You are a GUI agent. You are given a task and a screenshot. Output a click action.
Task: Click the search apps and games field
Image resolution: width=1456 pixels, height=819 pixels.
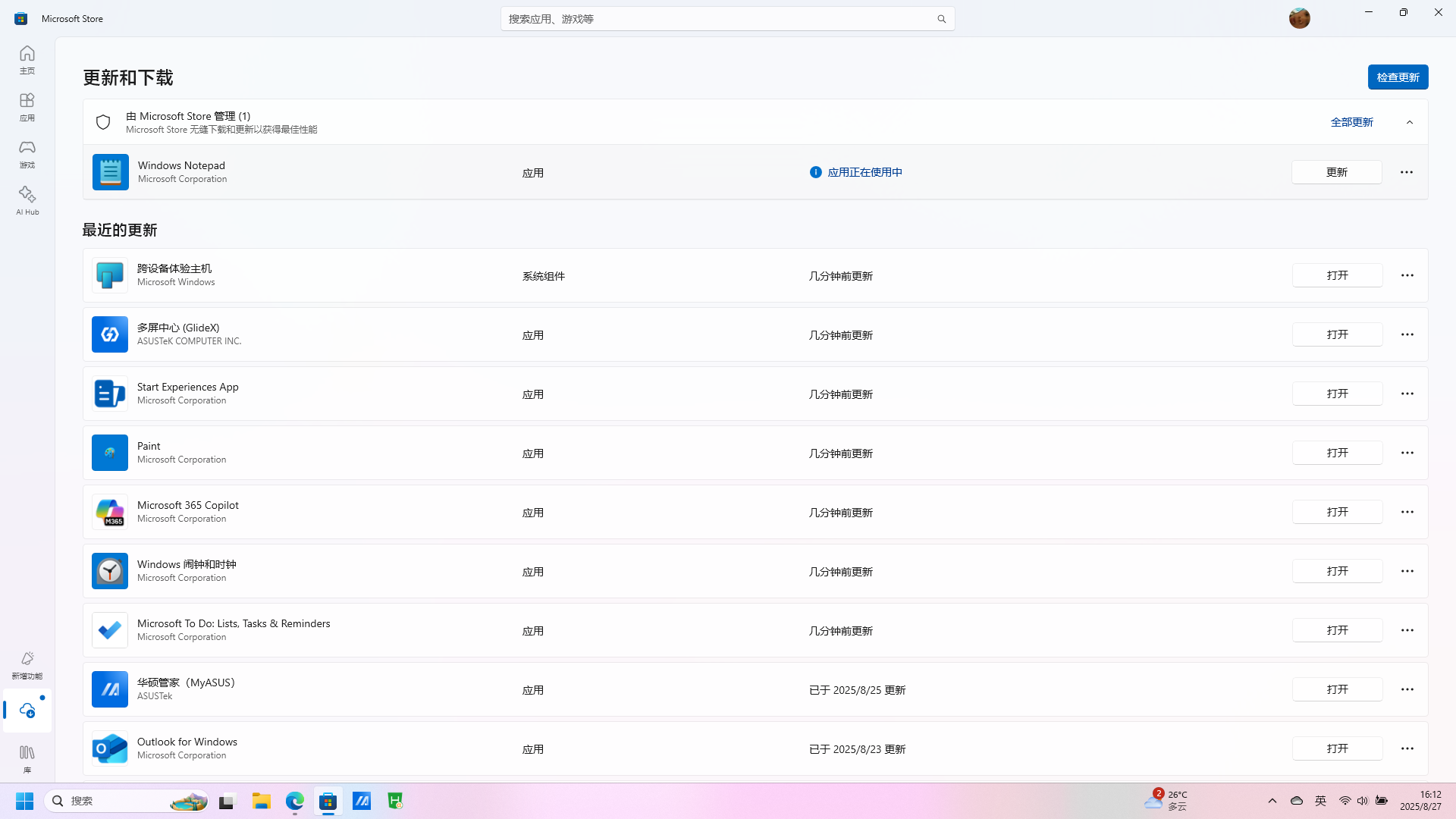(720, 19)
